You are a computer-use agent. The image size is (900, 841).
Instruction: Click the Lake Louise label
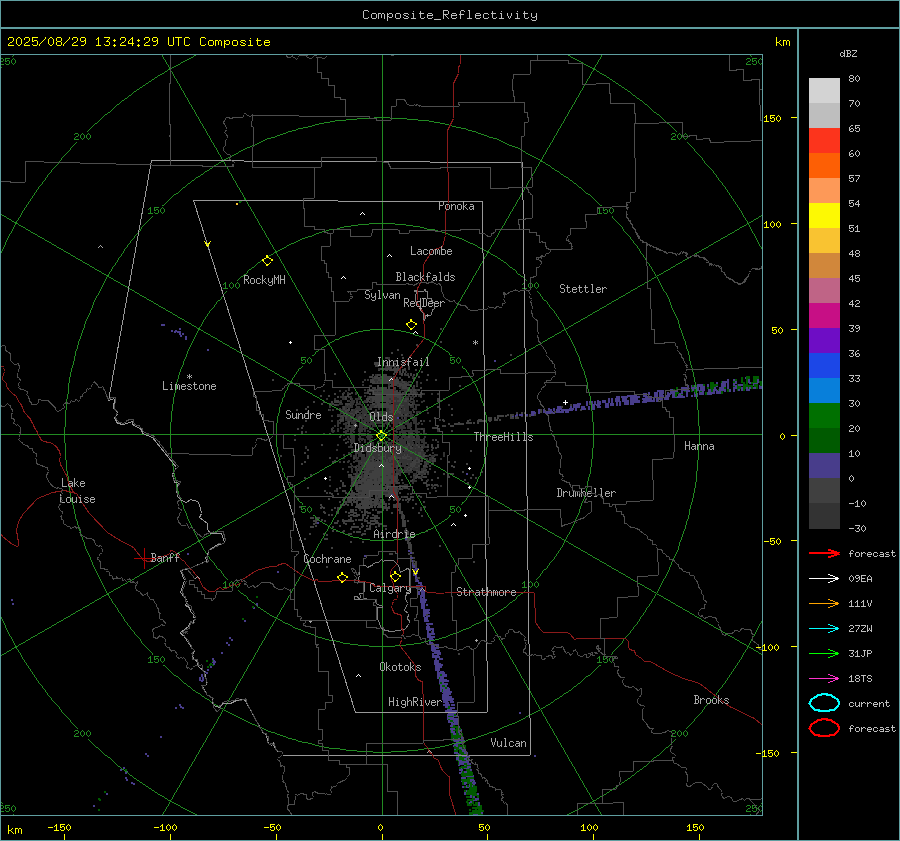77,491
